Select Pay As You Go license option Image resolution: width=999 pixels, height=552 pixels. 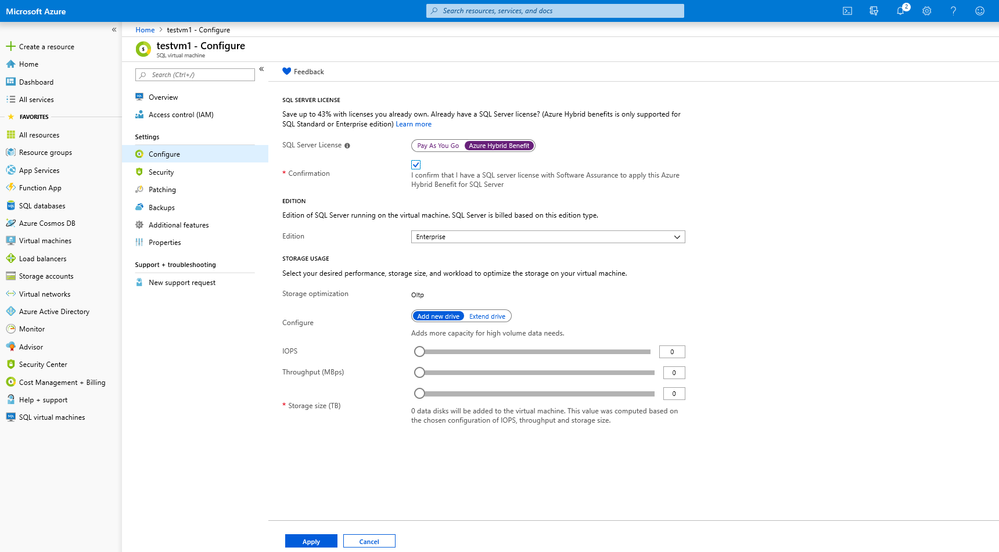[438, 145]
